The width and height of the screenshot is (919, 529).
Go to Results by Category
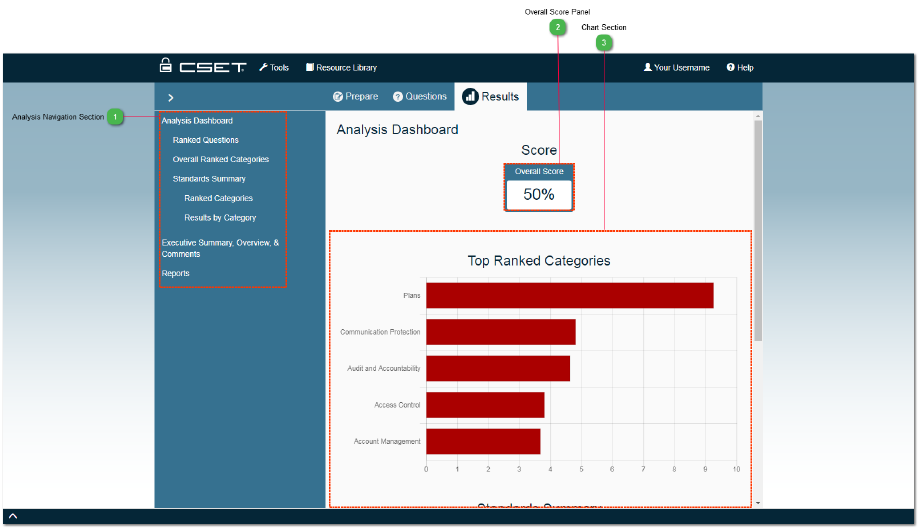point(220,217)
